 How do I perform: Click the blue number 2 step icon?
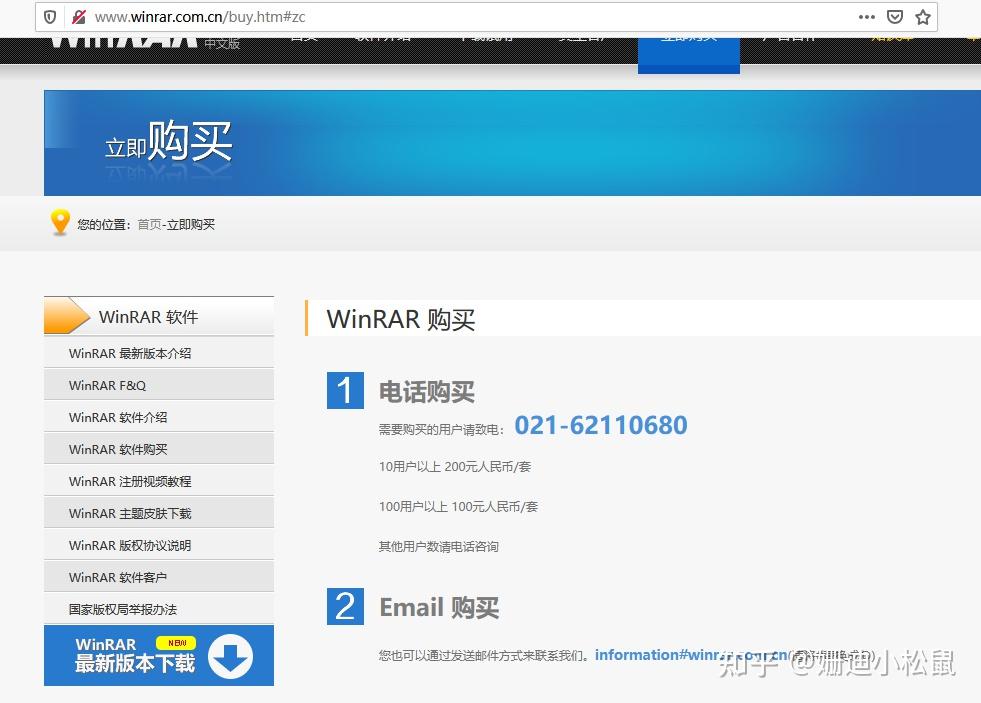[345, 606]
